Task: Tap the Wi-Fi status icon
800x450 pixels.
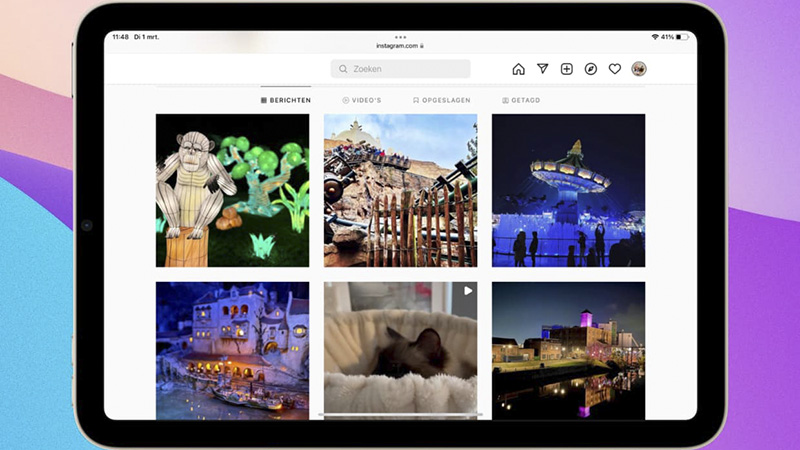Action: [x=655, y=37]
